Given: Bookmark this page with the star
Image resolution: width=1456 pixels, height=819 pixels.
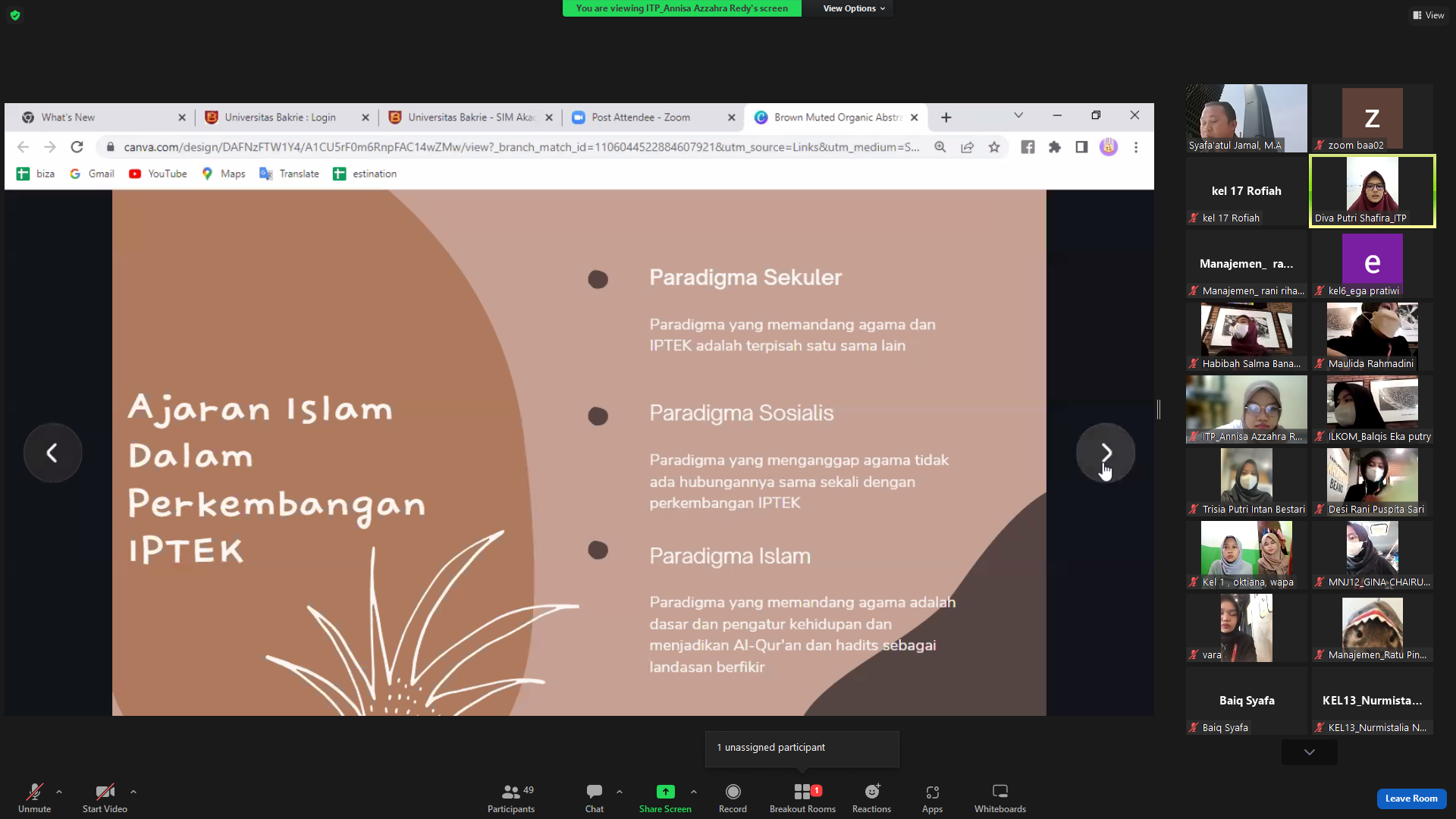Looking at the screenshot, I should coord(994,147).
